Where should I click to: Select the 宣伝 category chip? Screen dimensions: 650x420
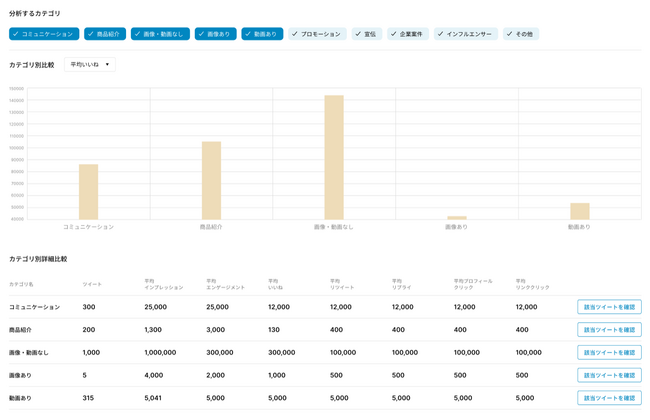tap(367, 34)
